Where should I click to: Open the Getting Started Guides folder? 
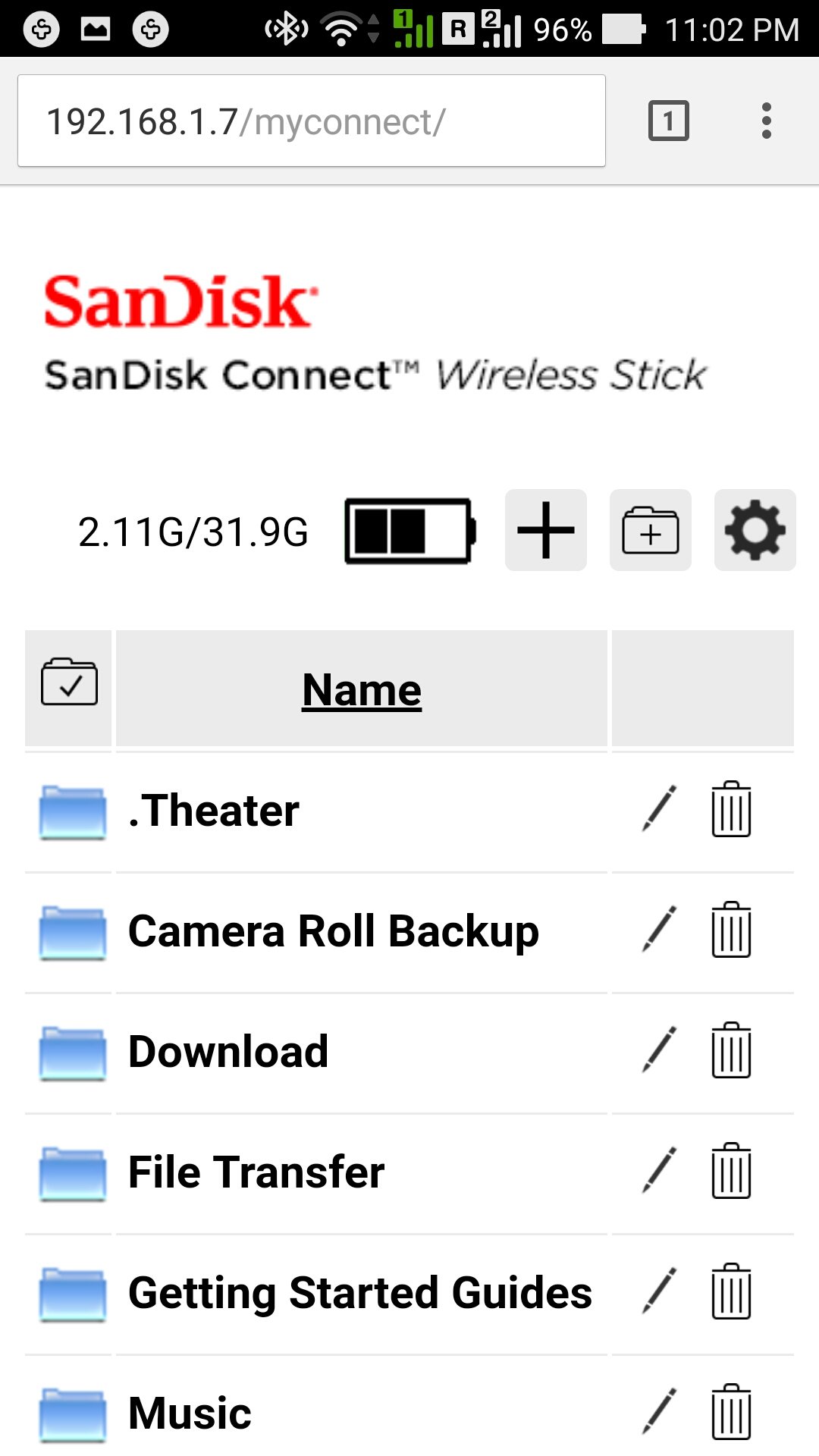pyautogui.click(x=359, y=1293)
